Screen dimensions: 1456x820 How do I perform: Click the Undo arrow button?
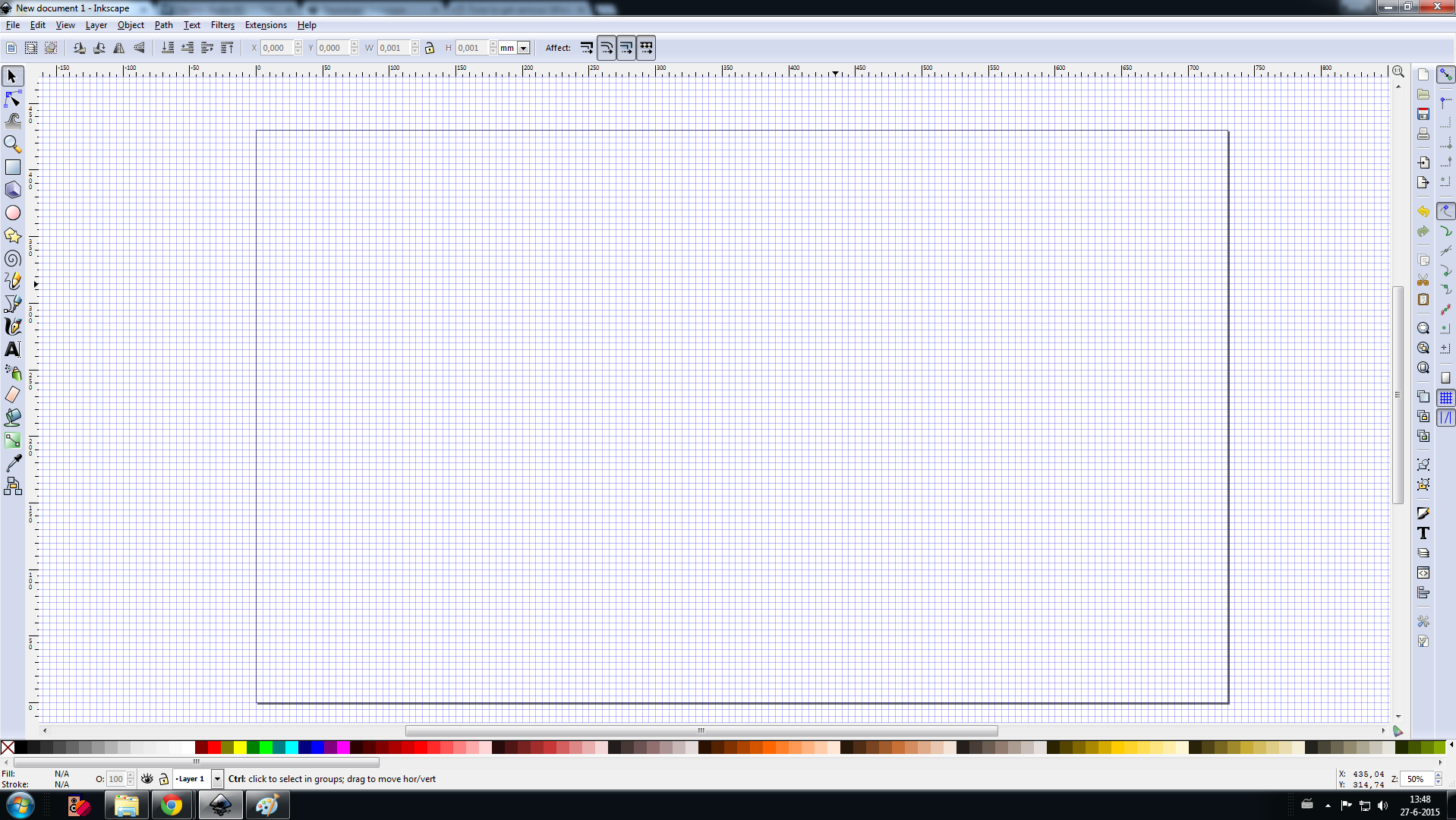[x=1423, y=212]
